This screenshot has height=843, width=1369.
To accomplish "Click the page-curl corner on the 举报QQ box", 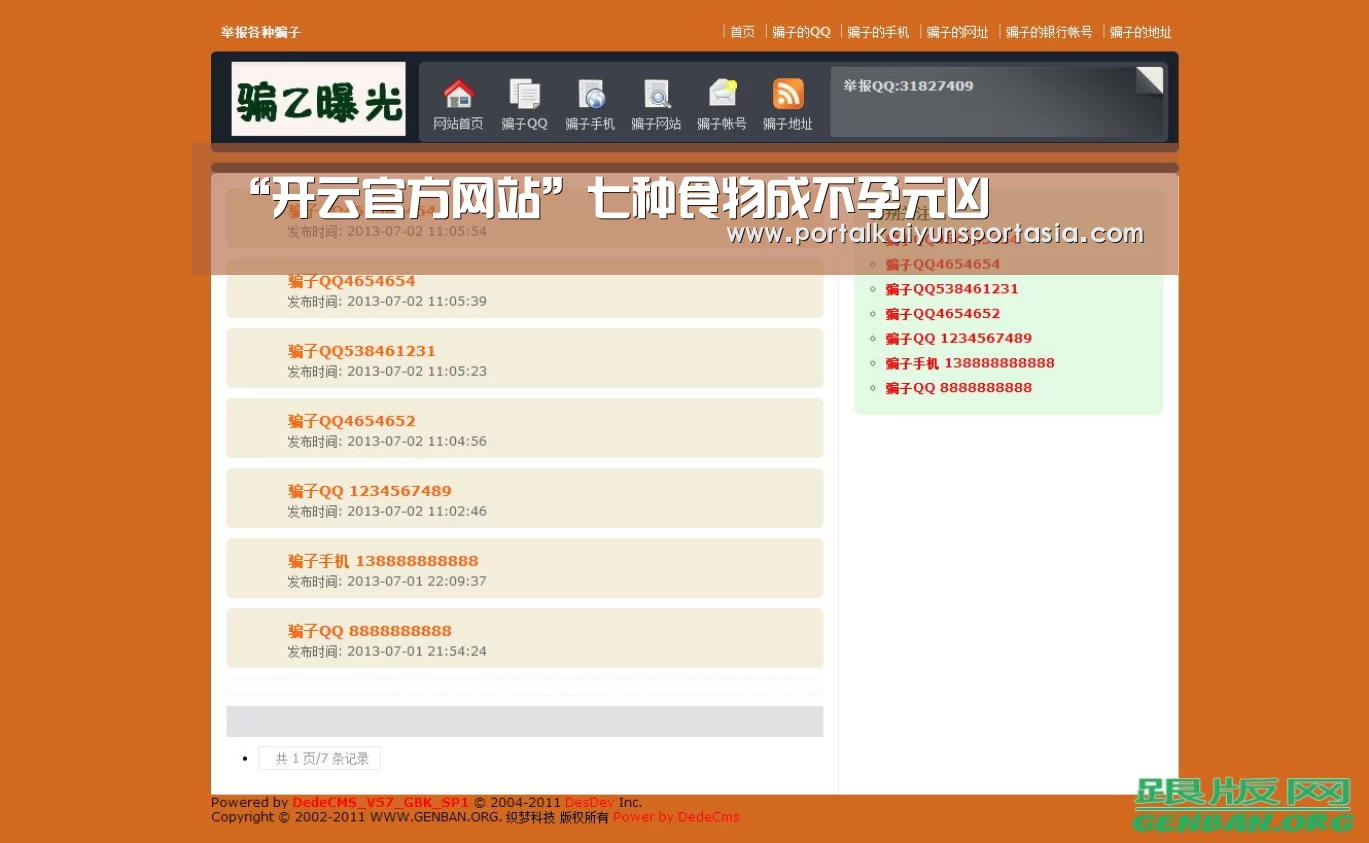I will click(x=1150, y=80).
